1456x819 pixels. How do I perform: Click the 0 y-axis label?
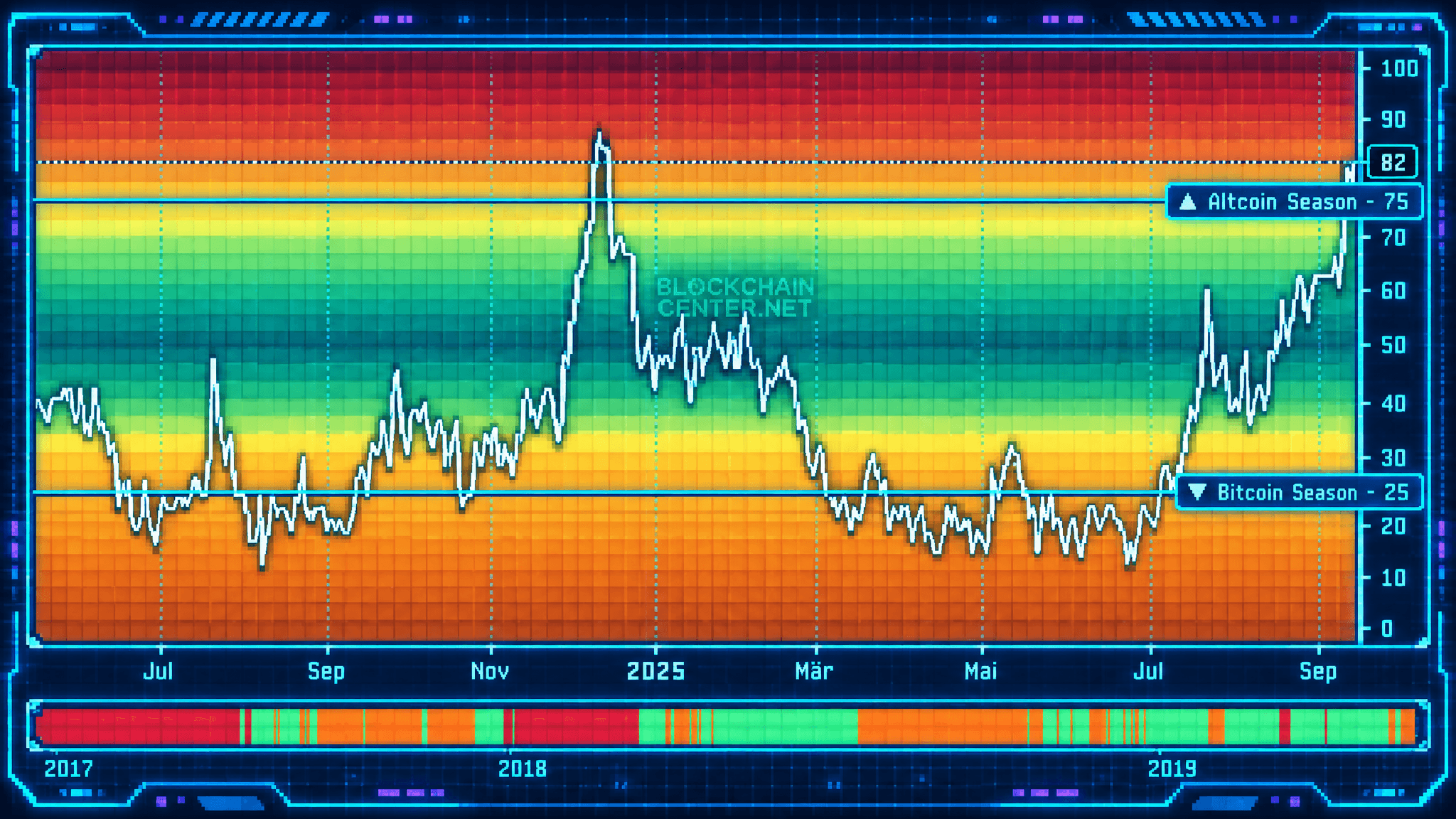coord(1387,628)
